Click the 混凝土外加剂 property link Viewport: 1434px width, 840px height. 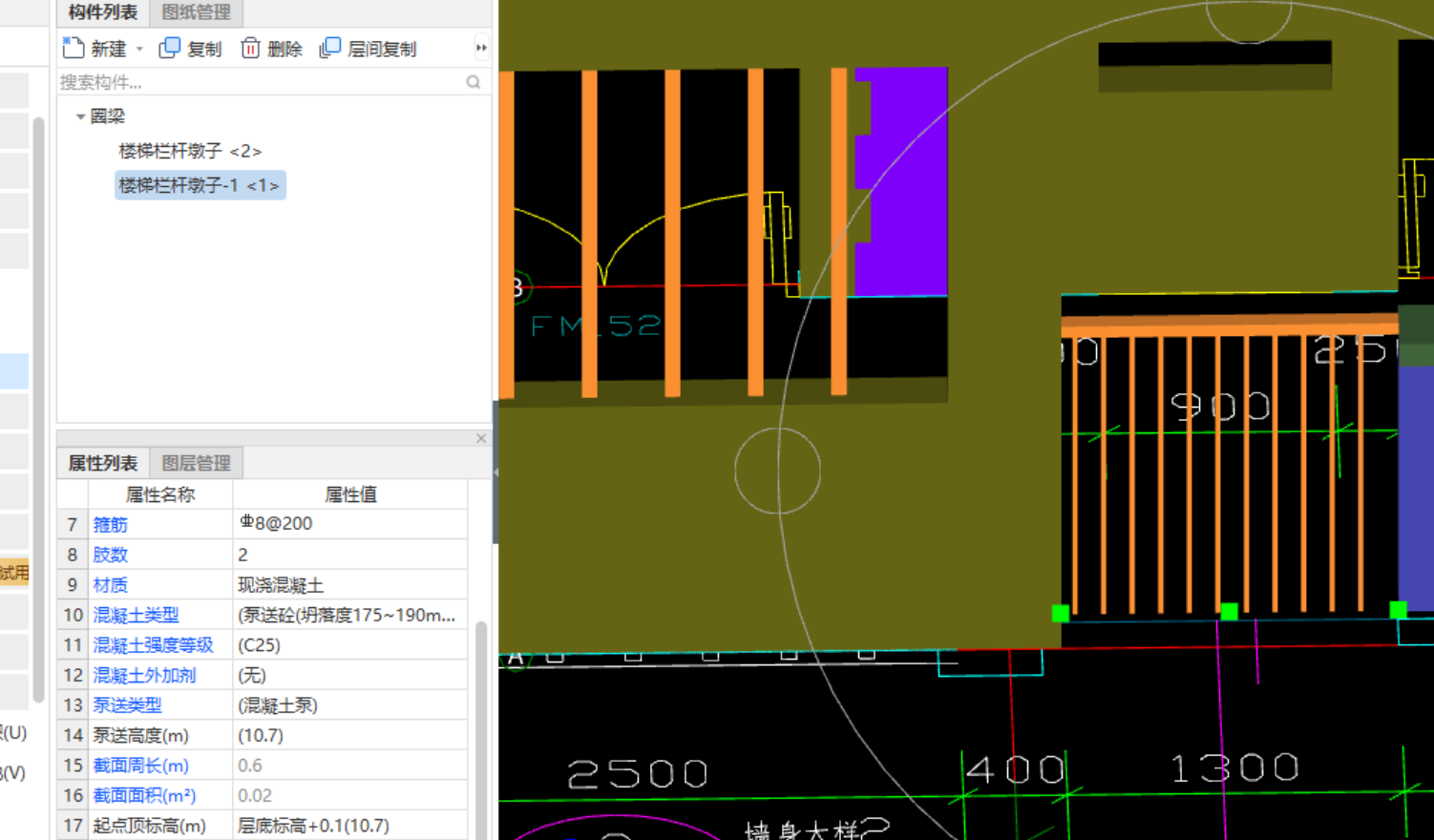click(x=144, y=676)
